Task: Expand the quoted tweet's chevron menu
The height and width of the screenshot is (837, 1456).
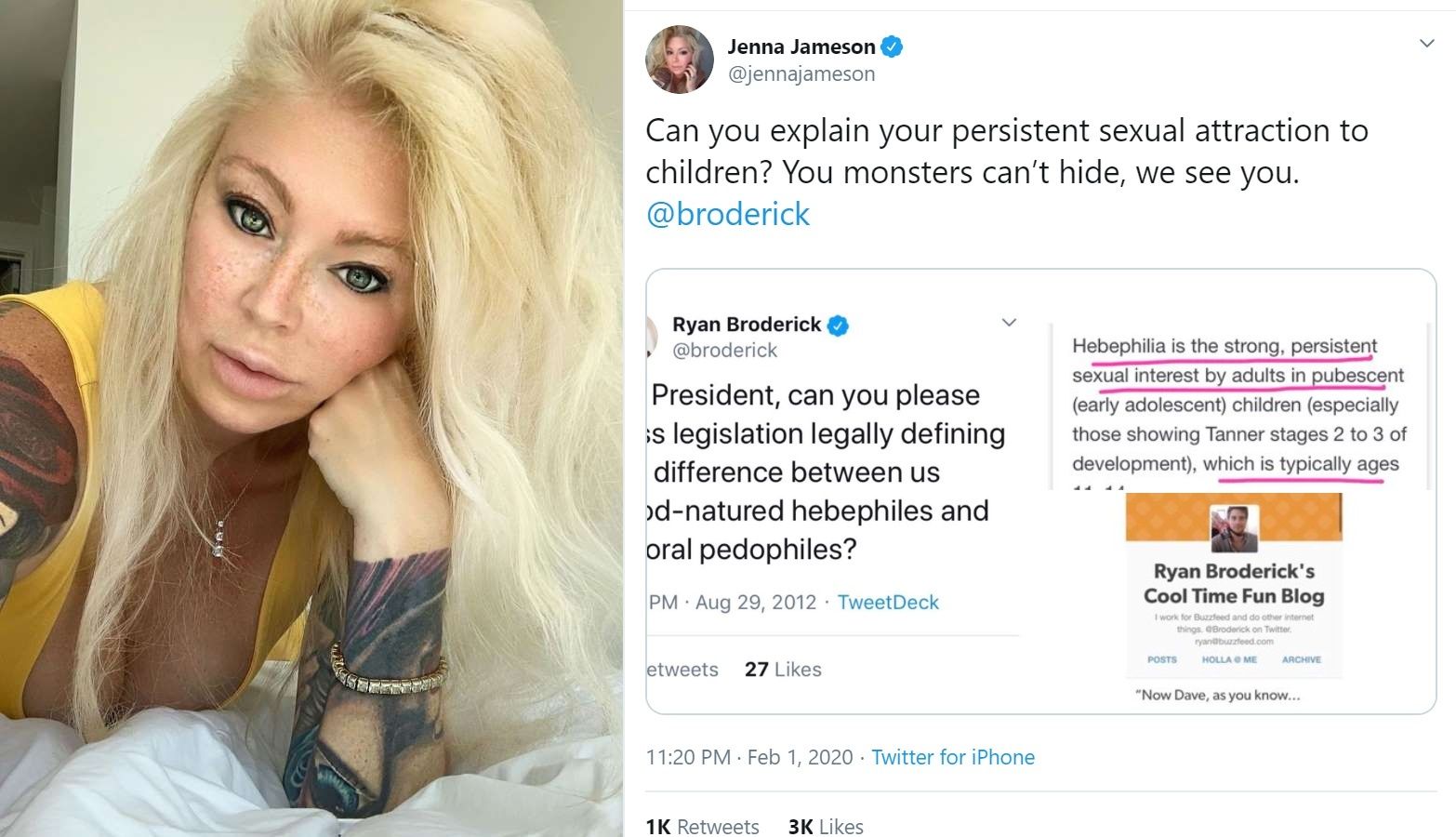Action: point(1009,323)
